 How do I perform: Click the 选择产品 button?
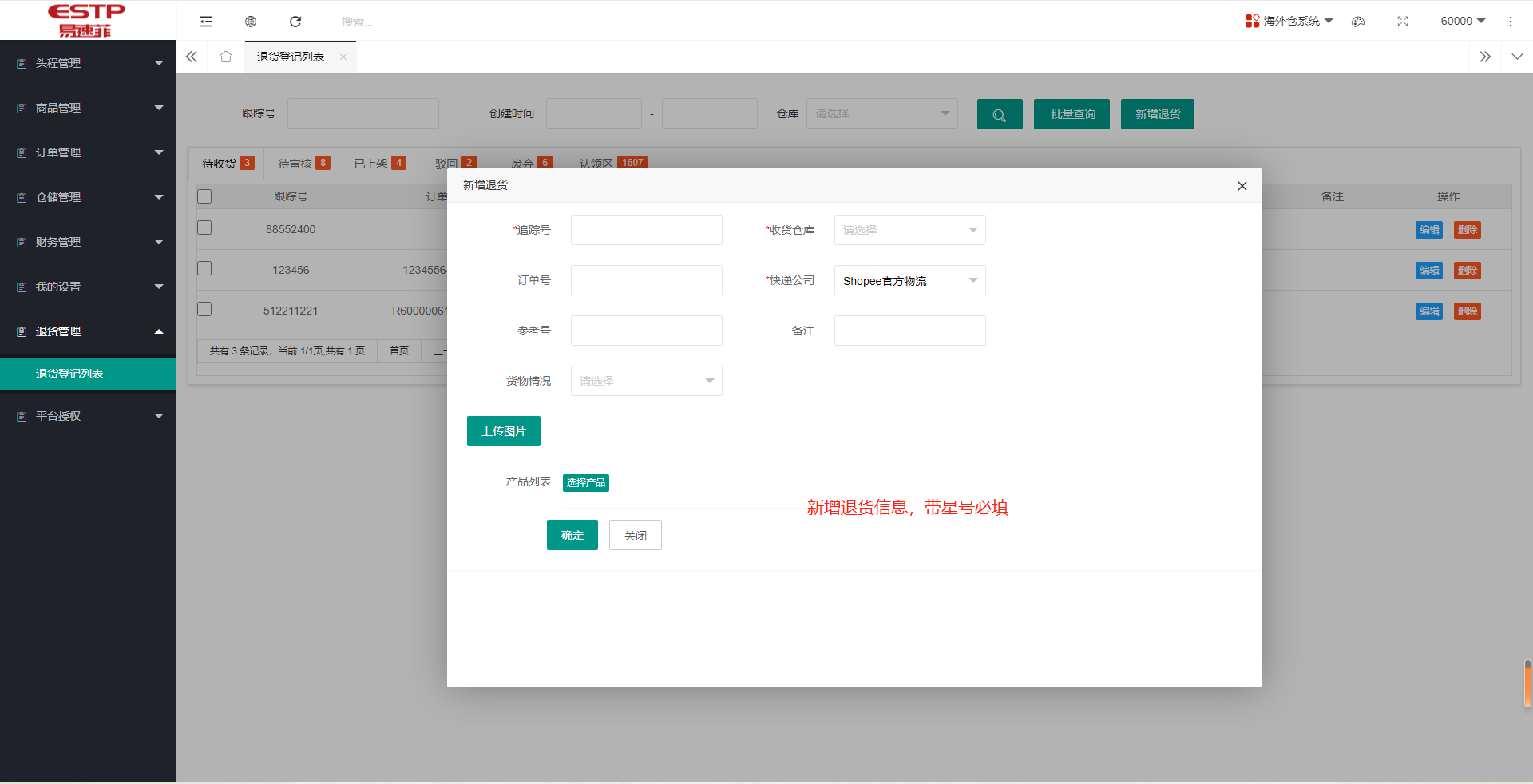pos(585,483)
